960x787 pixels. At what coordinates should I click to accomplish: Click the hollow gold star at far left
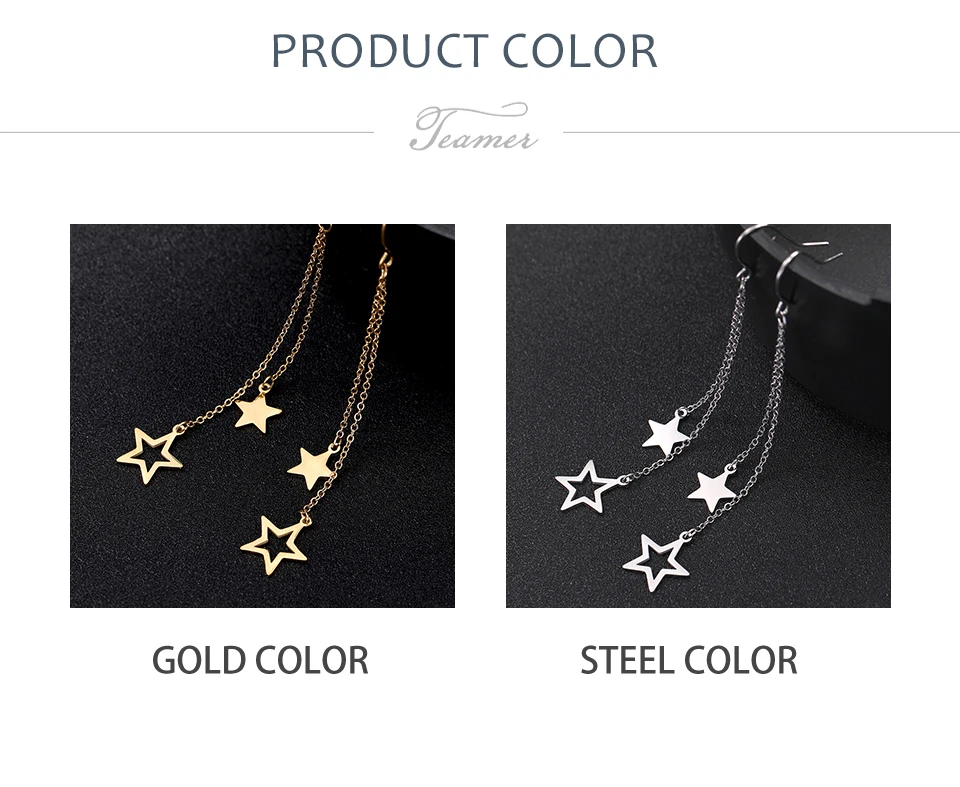point(150,455)
